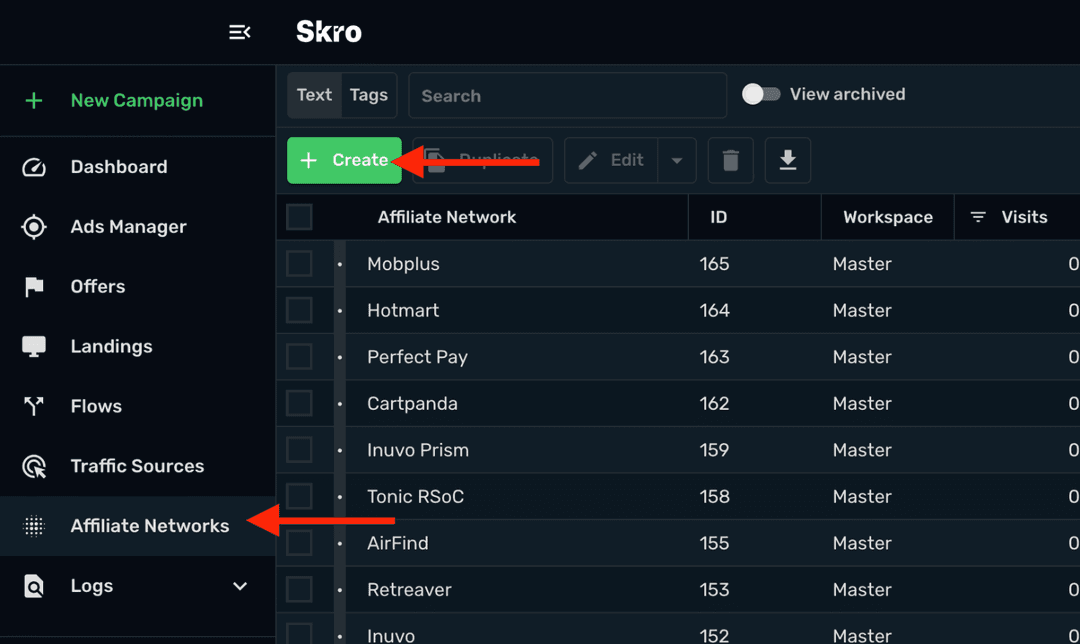Collapse the sidebar with the menu icon
The image size is (1080, 644).
(240, 32)
